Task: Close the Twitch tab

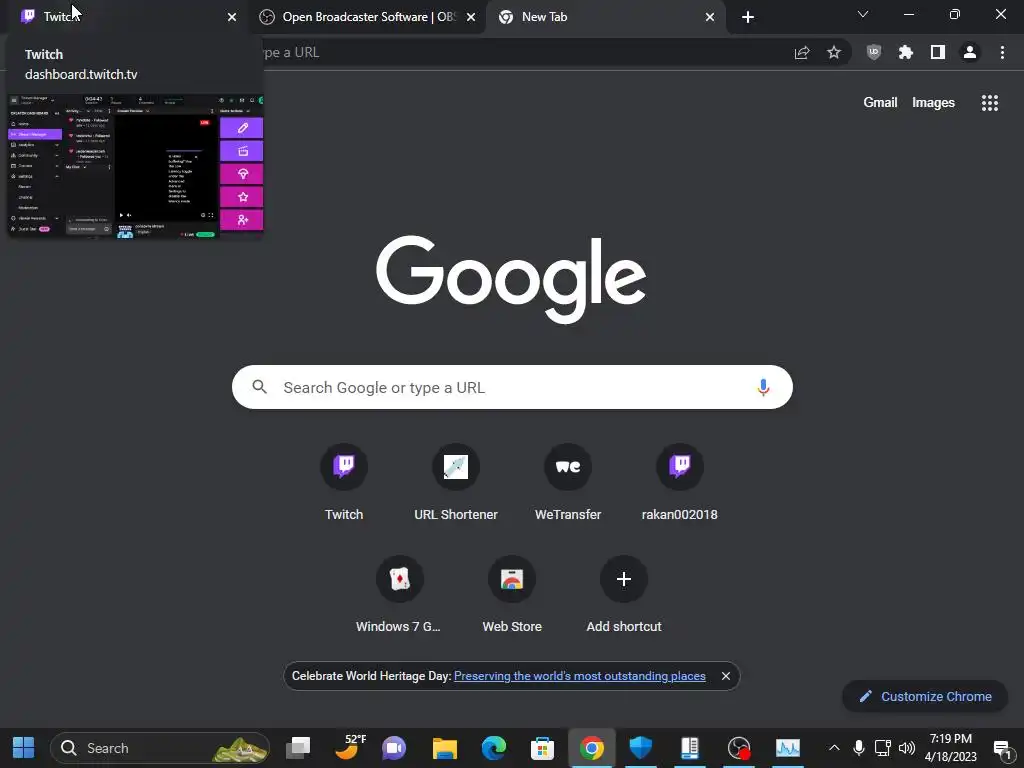Action: (x=232, y=18)
